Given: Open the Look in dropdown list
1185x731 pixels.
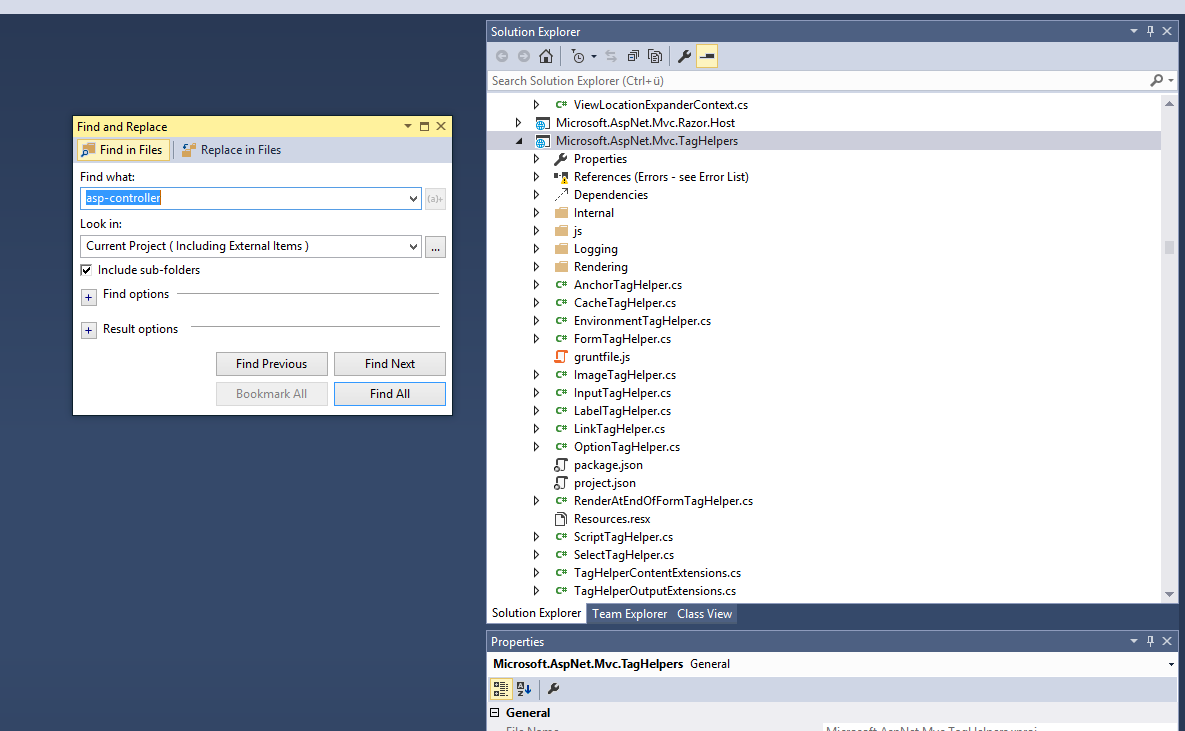Looking at the screenshot, I should point(413,246).
